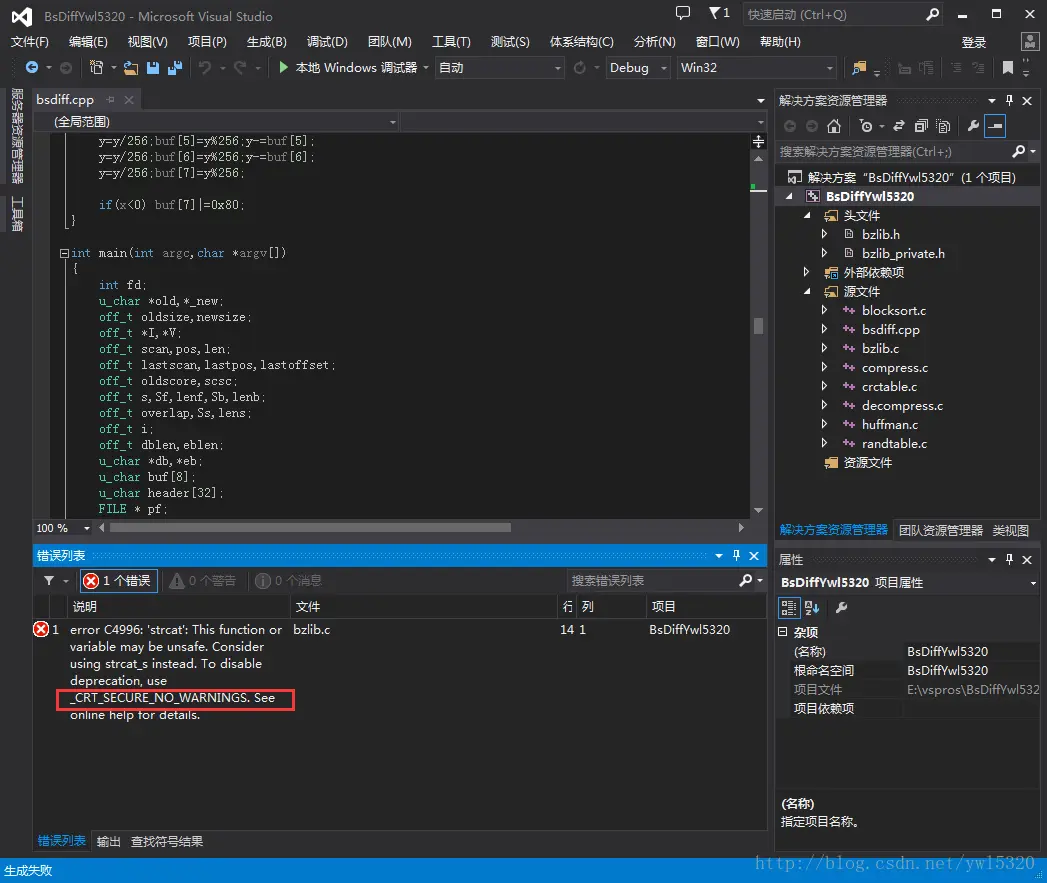1047x883 pixels.
Task: Click the editor split-window handle
Action: [758, 141]
